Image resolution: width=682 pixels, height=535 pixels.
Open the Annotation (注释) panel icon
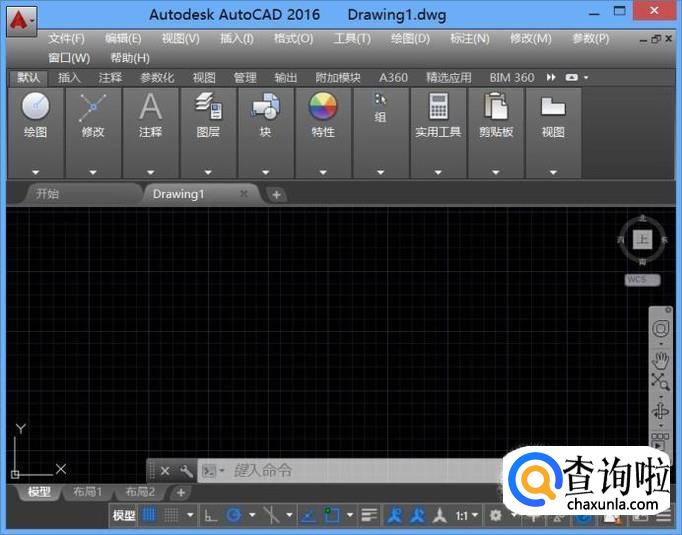click(150, 108)
